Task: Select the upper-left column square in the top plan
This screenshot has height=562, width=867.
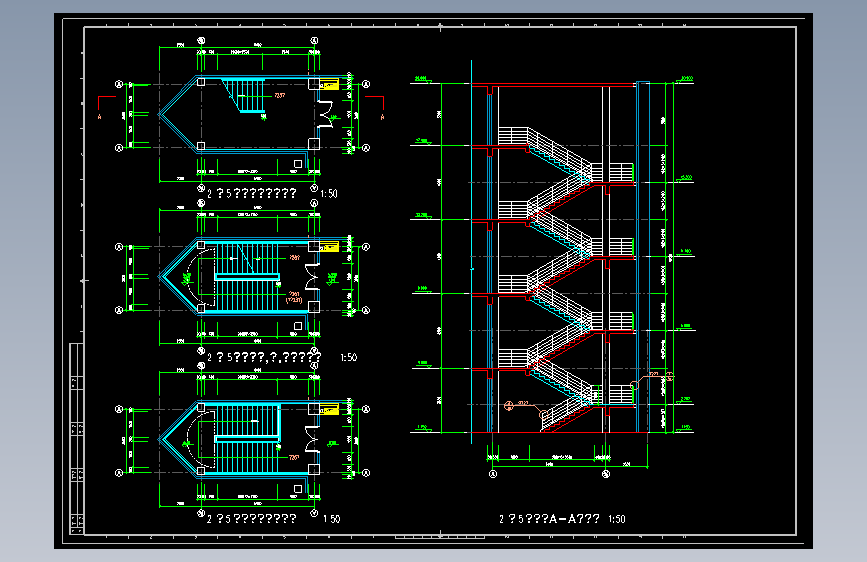Action: 201,82
